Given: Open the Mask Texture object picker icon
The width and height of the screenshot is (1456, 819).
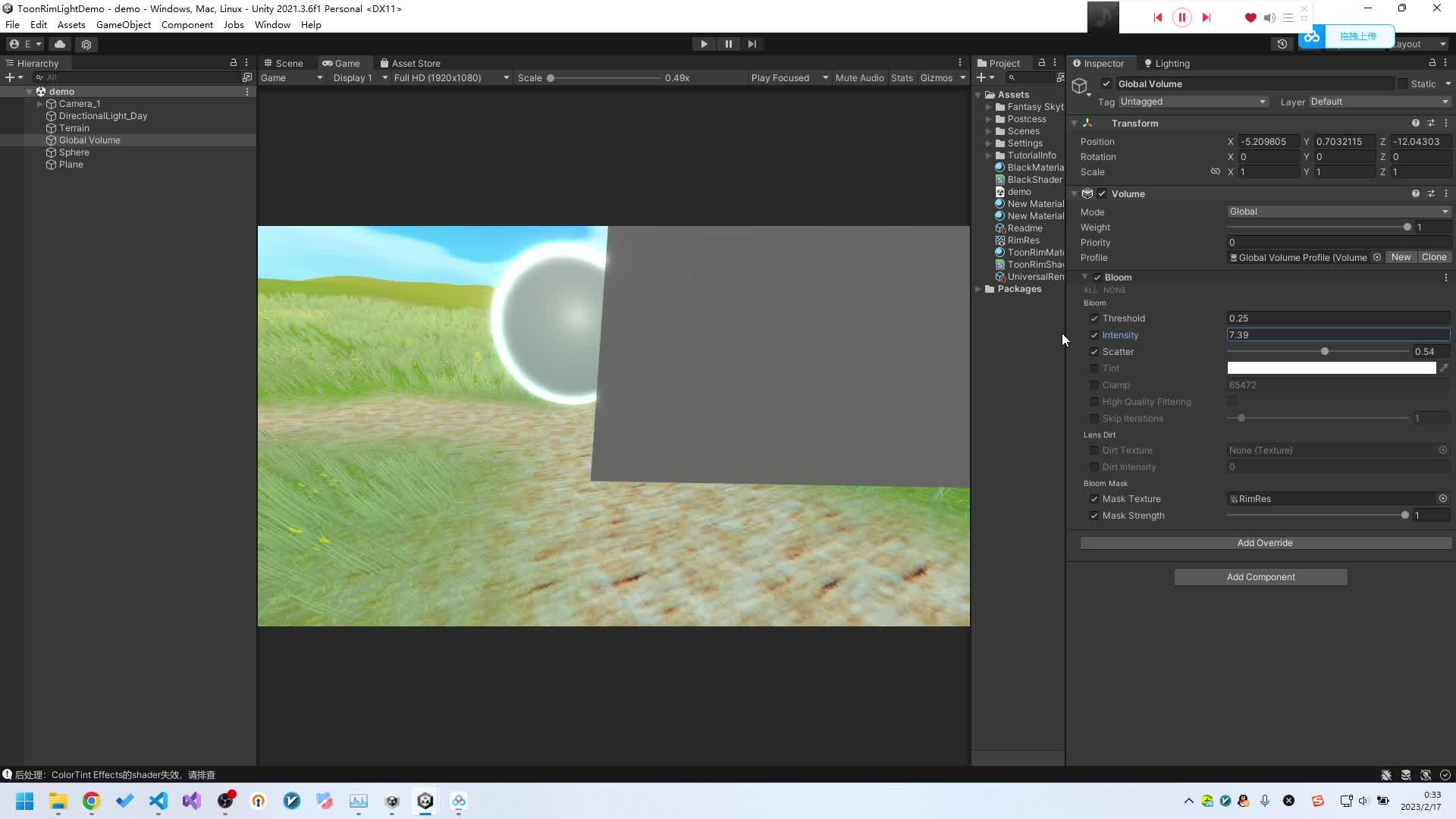Looking at the screenshot, I should pyautogui.click(x=1443, y=498).
